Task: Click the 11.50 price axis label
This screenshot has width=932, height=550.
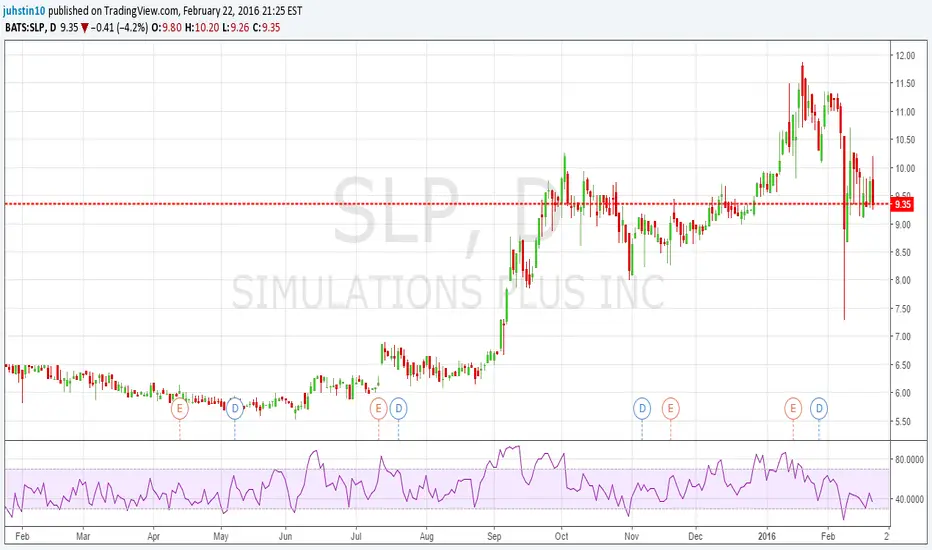Action: pos(905,84)
